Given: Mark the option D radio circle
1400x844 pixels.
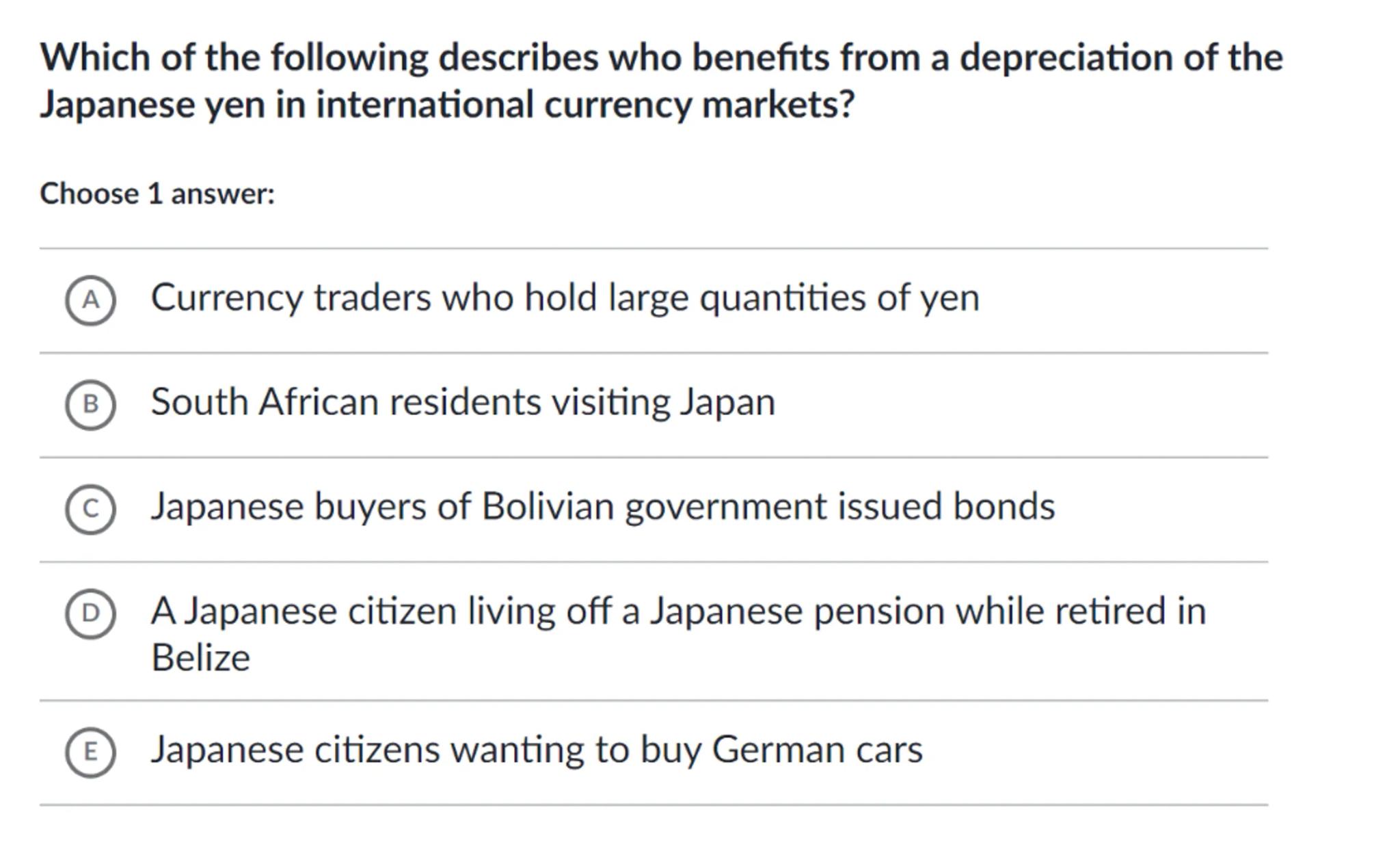Looking at the screenshot, I should [90, 614].
